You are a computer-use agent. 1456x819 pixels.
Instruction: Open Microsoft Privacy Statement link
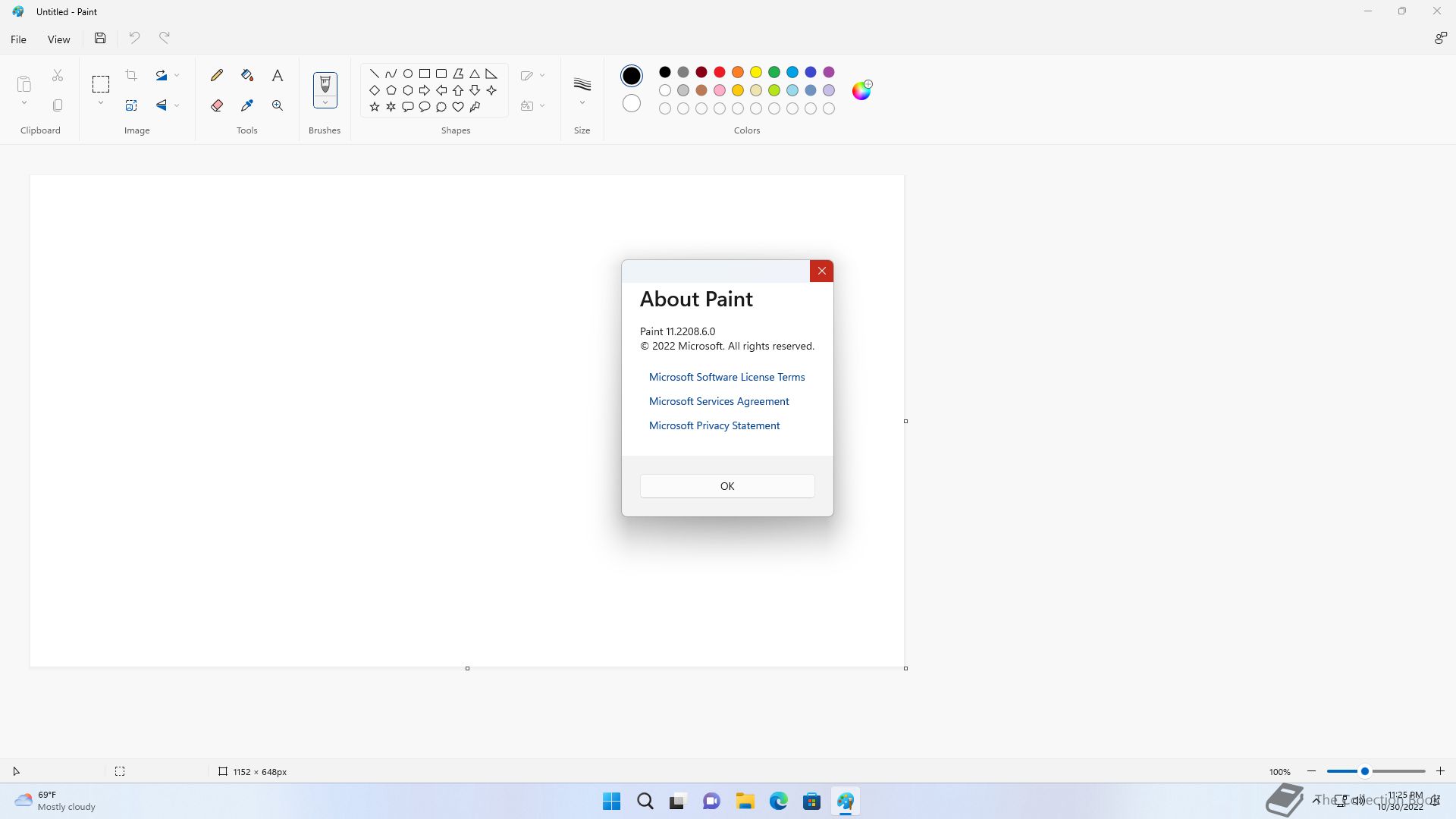[714, 425]
